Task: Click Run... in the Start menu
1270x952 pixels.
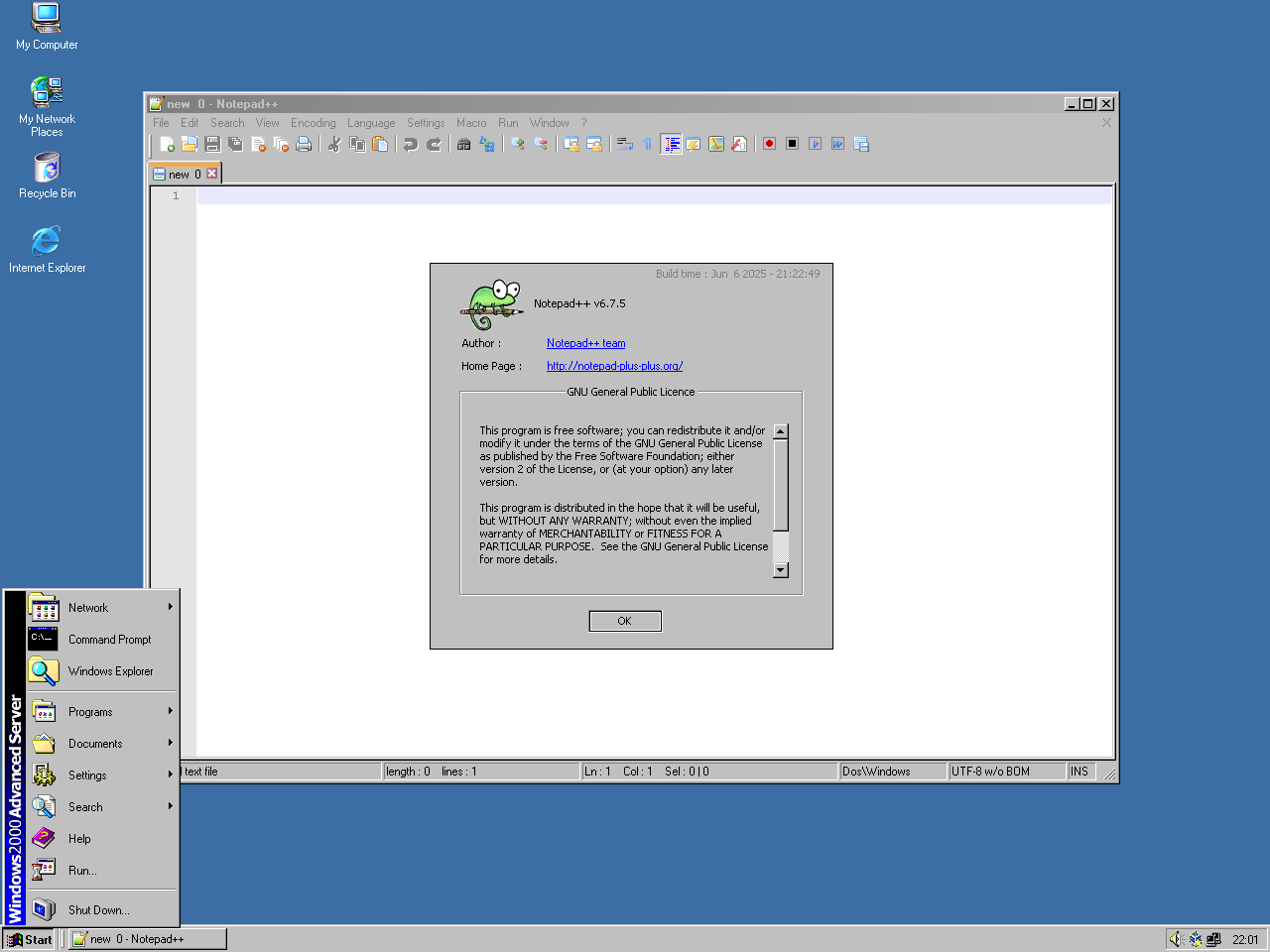Action: [101, 871]
